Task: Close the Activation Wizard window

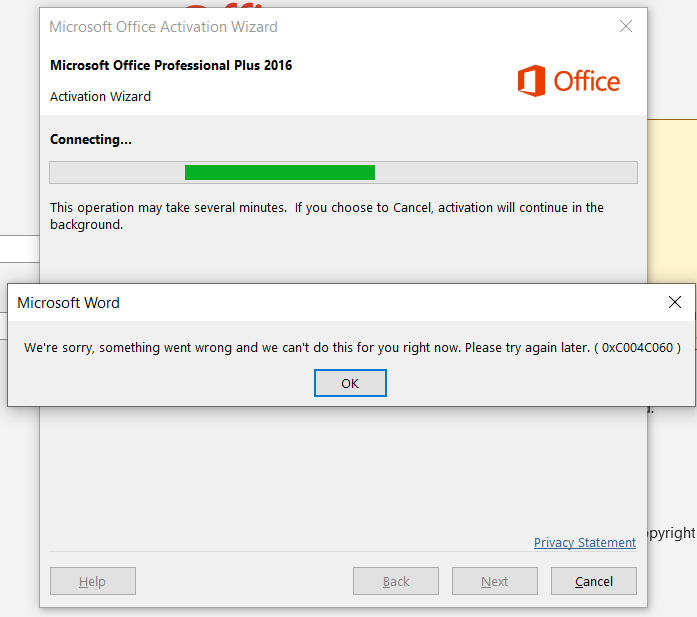Action: pos(626,26)
